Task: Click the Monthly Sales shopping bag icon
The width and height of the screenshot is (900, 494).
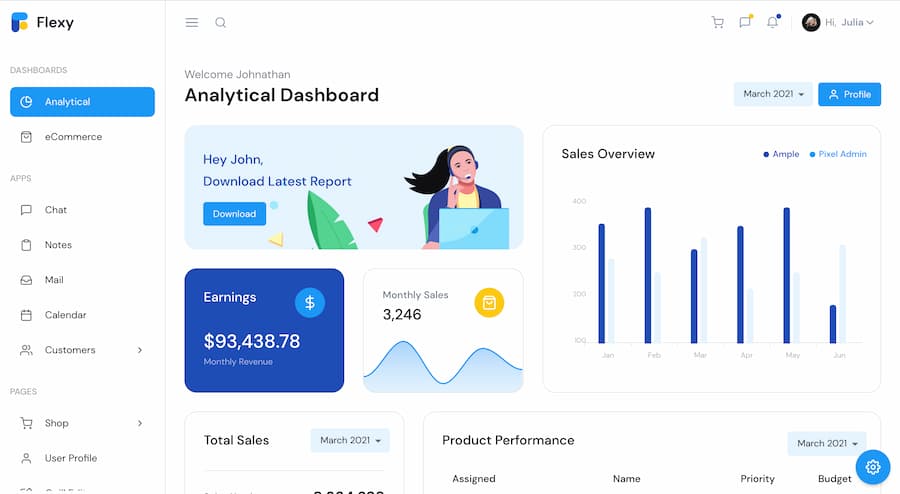Action: pyautogui.click(x=488, y=302)
